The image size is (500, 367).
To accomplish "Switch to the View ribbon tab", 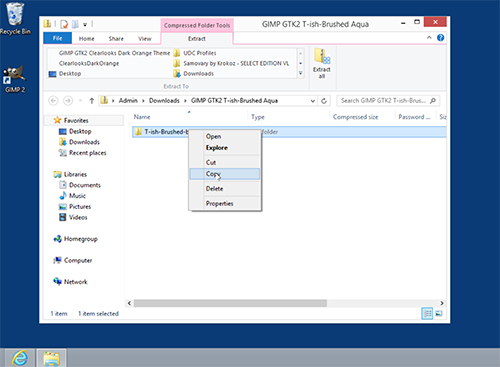I will click(x=145, y=39).
